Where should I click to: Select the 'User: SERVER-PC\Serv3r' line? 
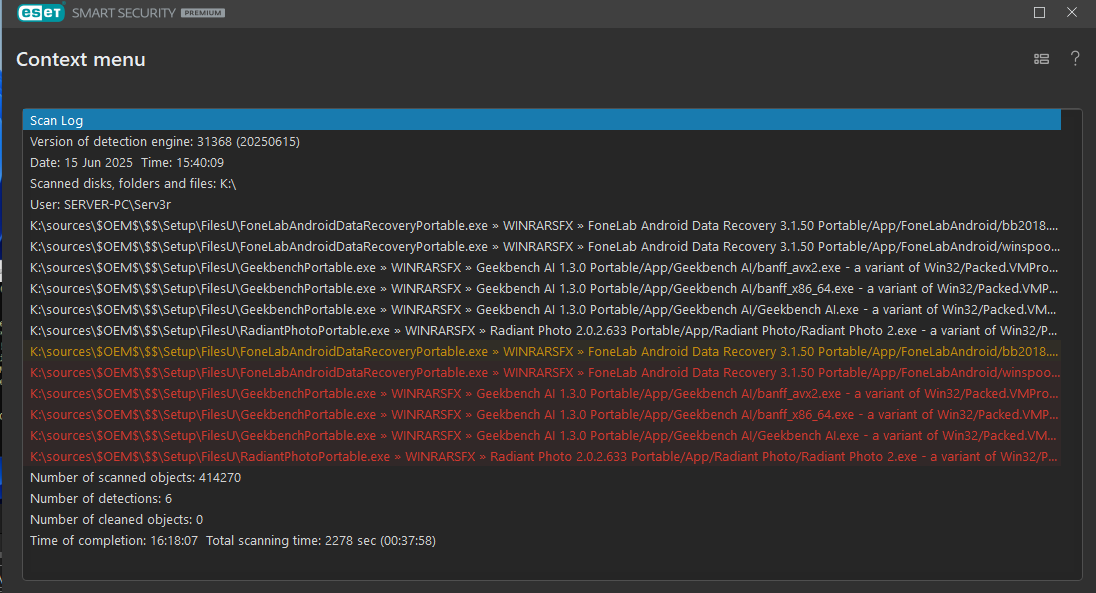coord(542,204)
